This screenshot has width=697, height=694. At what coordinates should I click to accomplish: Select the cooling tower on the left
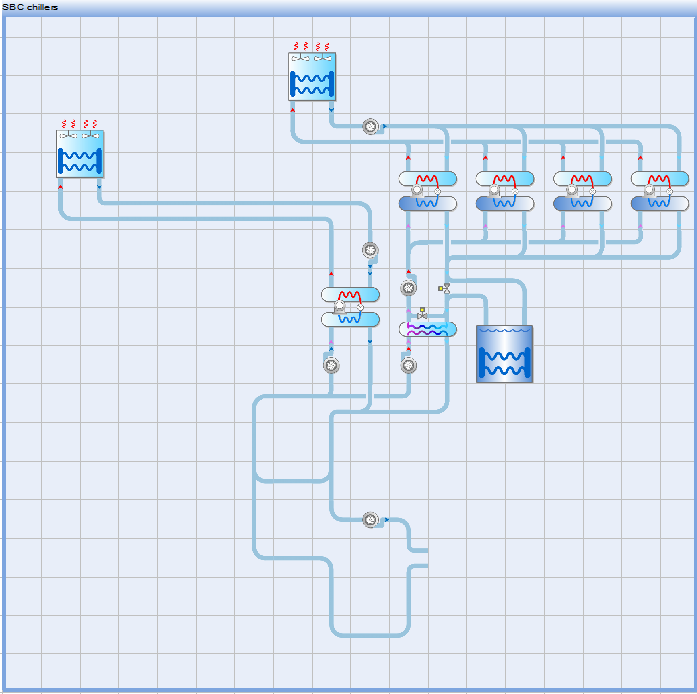coord(80,154)
